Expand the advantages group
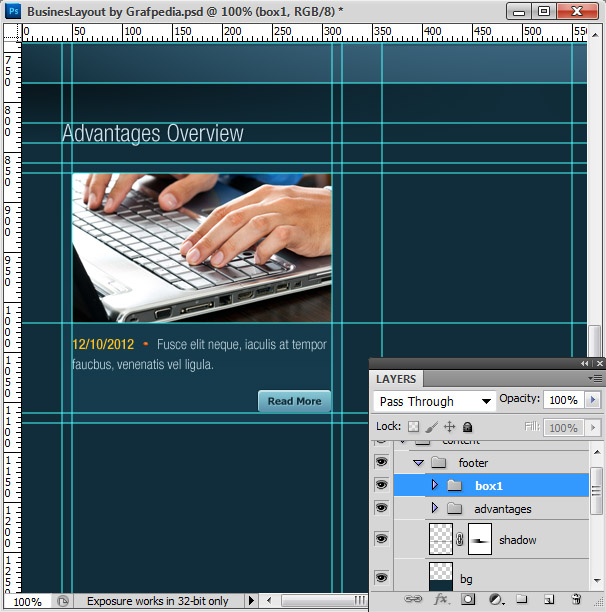 click(x=434, y=508)
